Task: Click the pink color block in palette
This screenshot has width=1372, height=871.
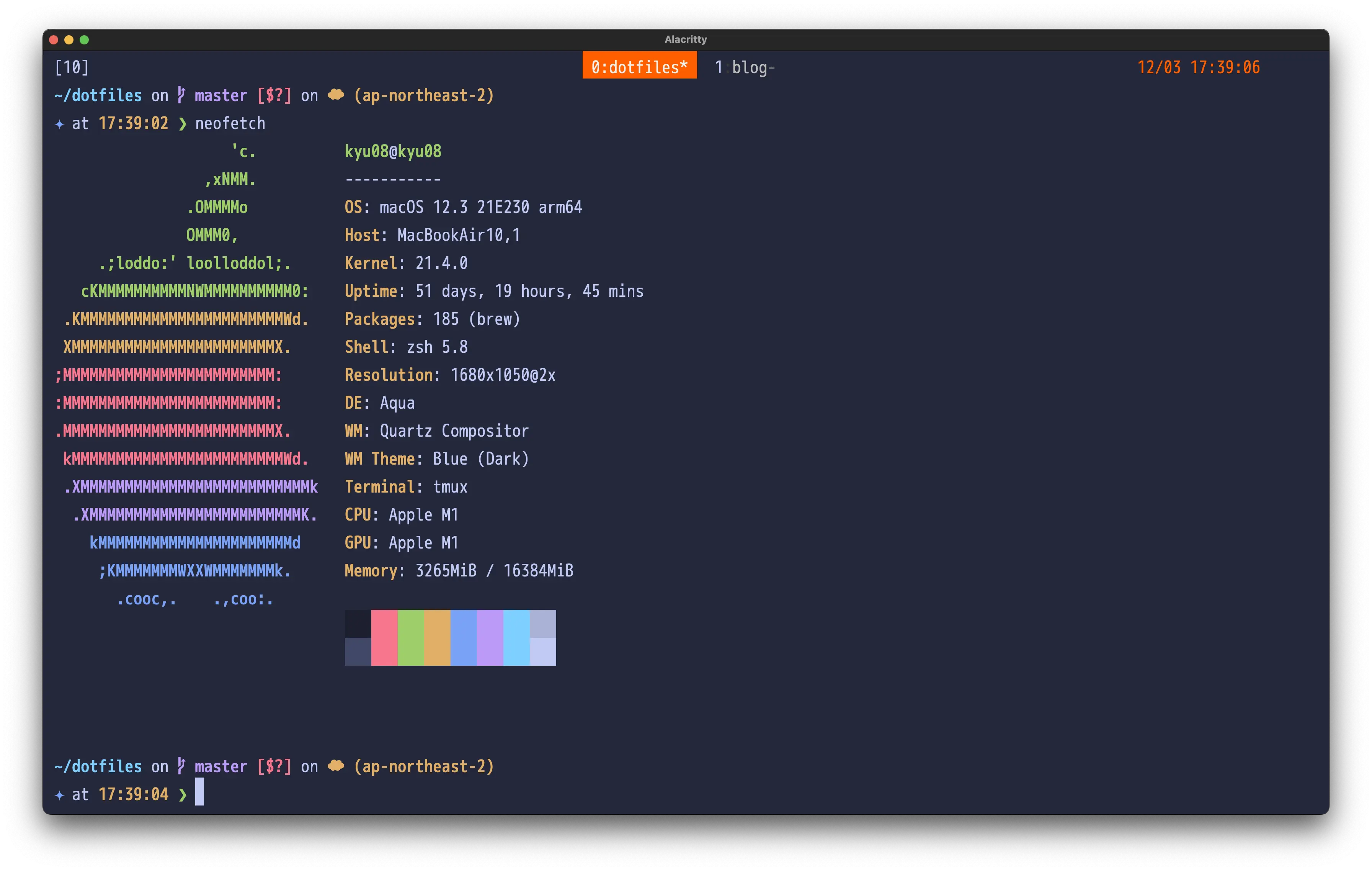Action: (385, 637)
